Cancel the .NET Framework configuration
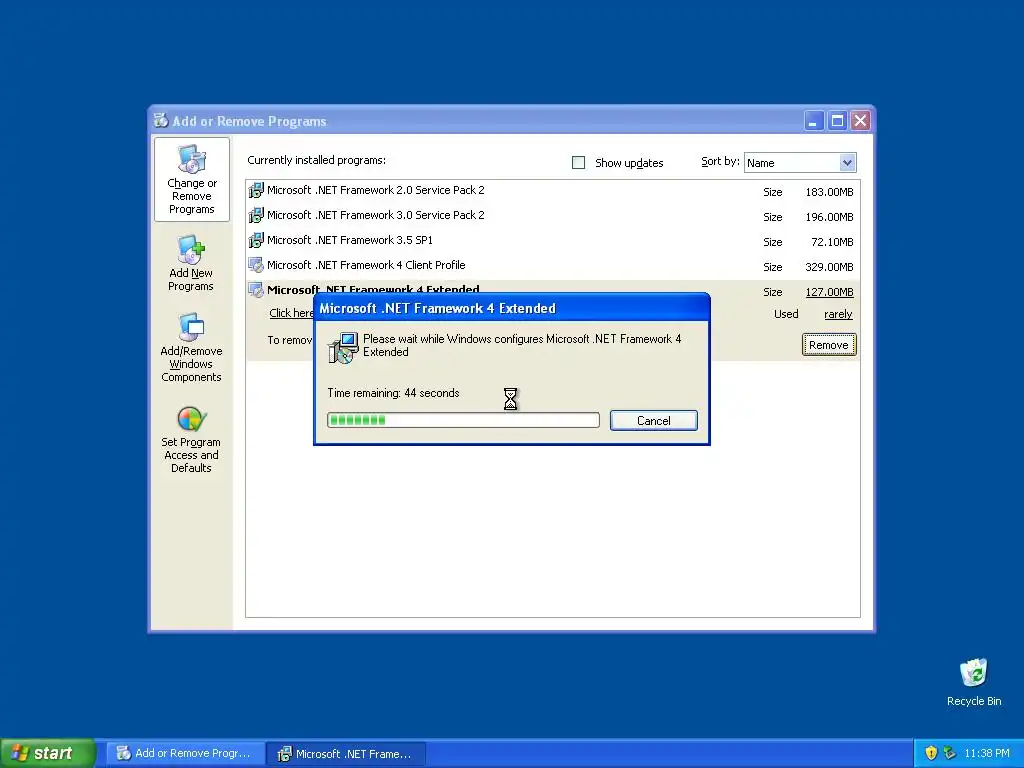The height and width of the screenshot is (768, 1024). (x=654, y=421)
